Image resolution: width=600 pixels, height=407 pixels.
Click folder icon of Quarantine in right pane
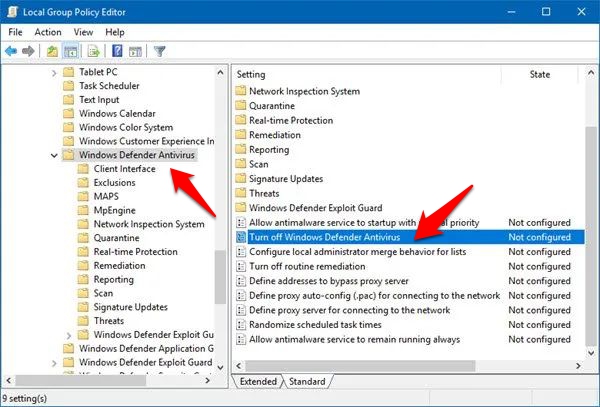pyautogui.click(x=241, y=105)
